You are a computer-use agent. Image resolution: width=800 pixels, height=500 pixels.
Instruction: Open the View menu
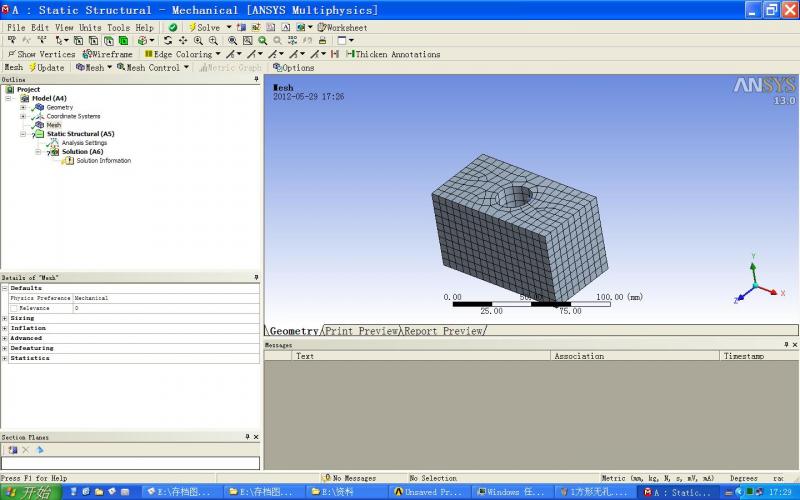(64, 27)
